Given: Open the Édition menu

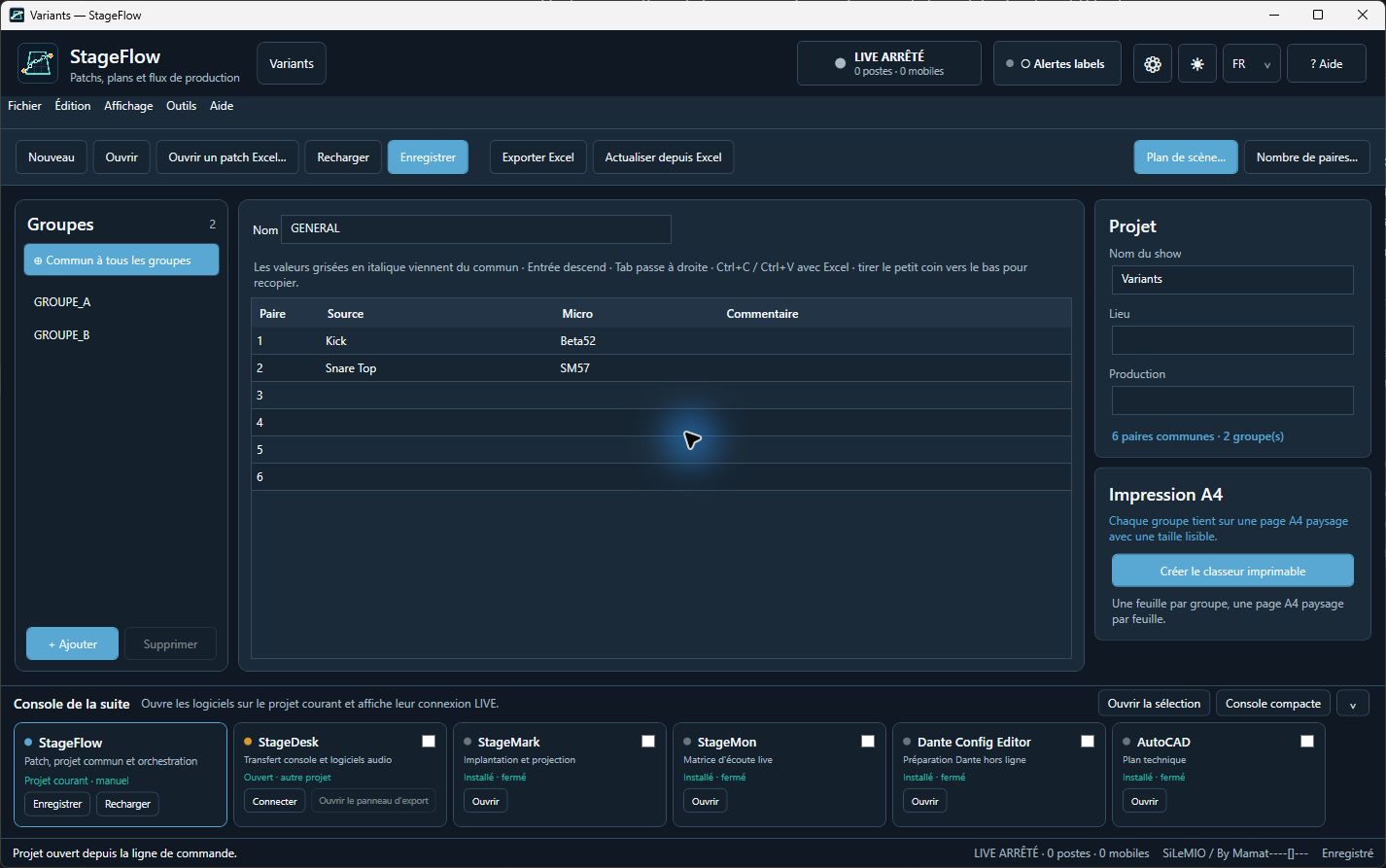Looking at the screenshot, I should (x=73, y=106).
